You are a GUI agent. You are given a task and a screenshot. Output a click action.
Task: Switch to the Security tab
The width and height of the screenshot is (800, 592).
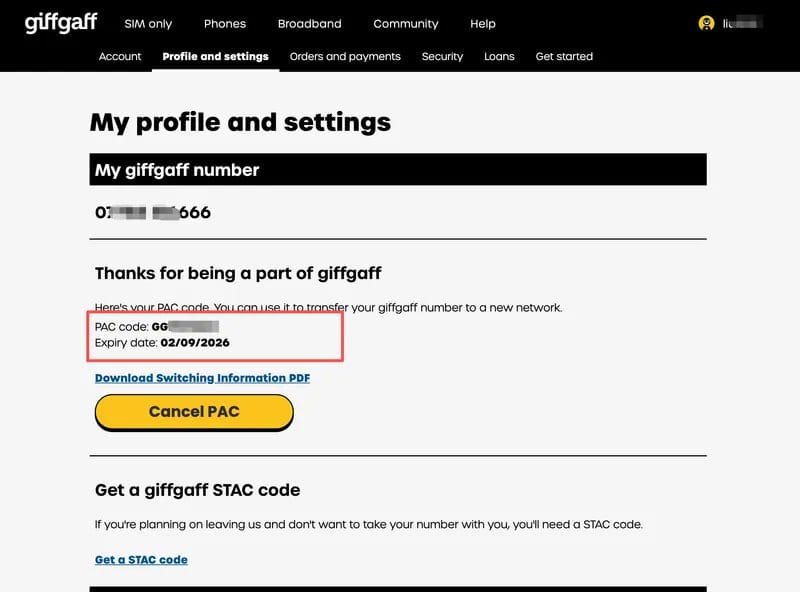point(442,56)
